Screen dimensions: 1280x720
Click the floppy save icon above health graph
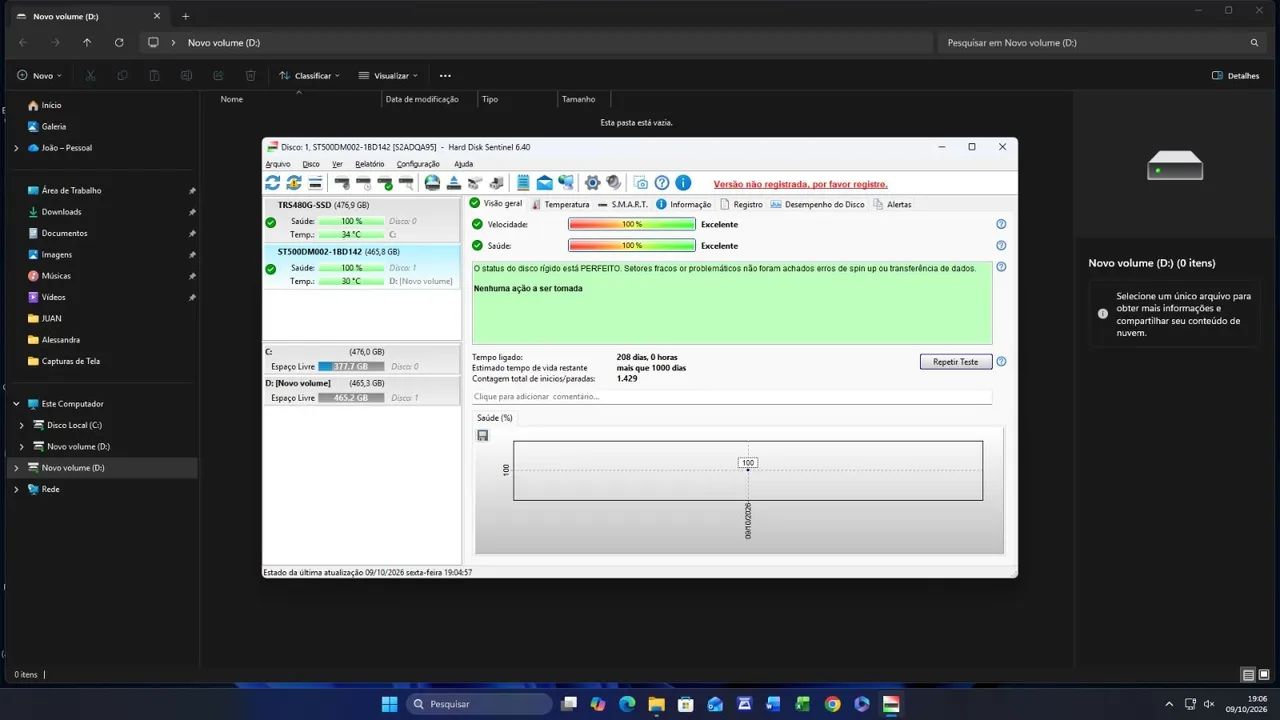click(483, 436)
